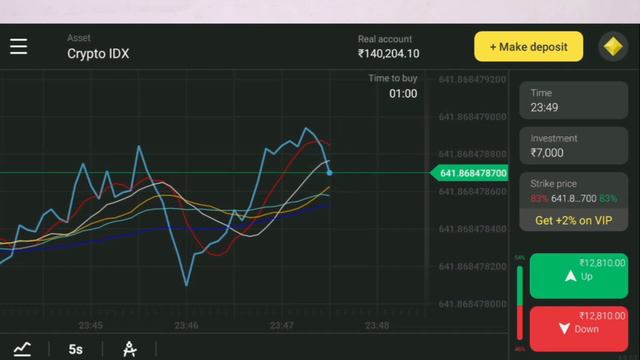Screen dimensions: 640x360
Task: Click the 23:46 time axis label
Action: 186,326
